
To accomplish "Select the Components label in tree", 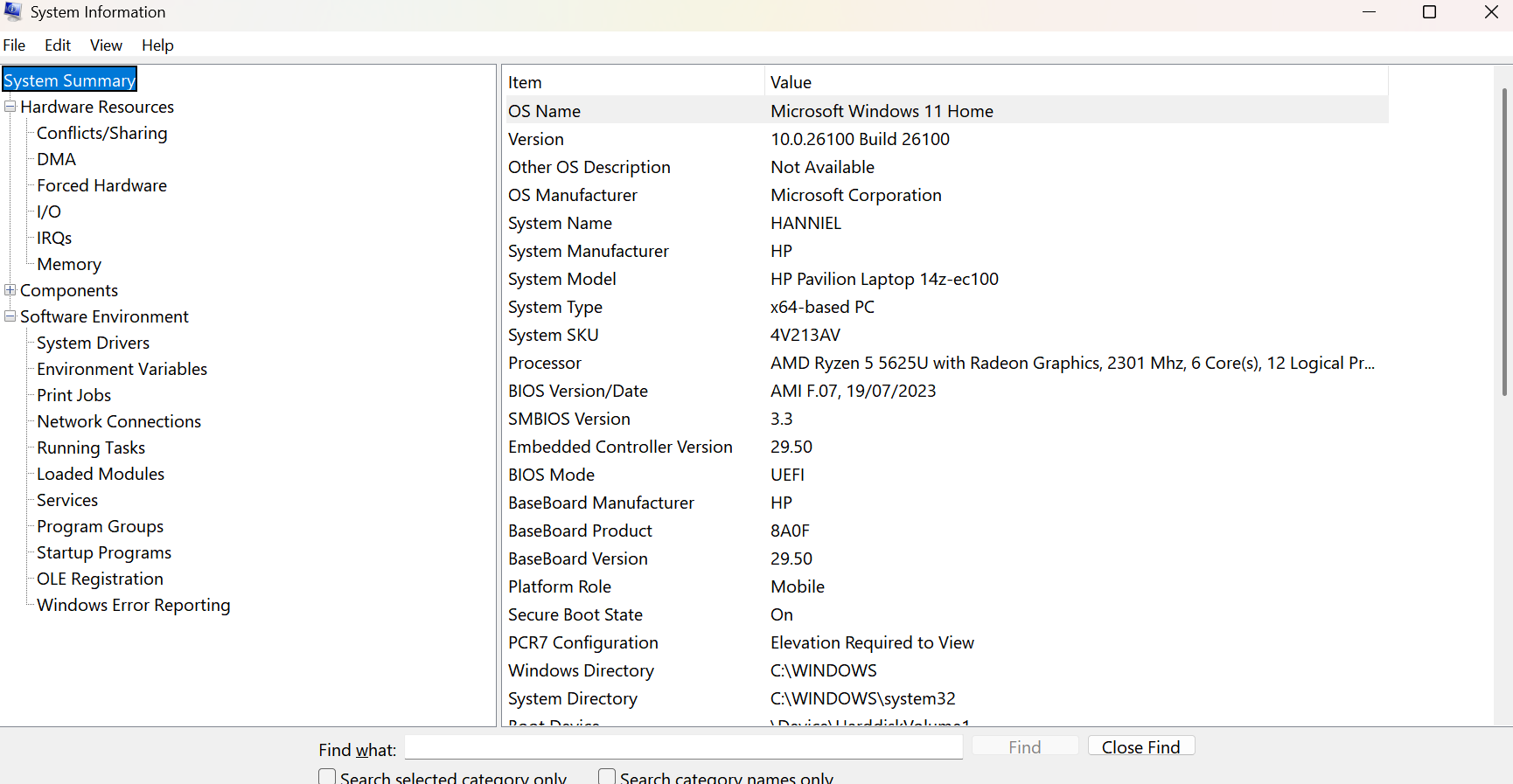I will [x=69, y=290].
